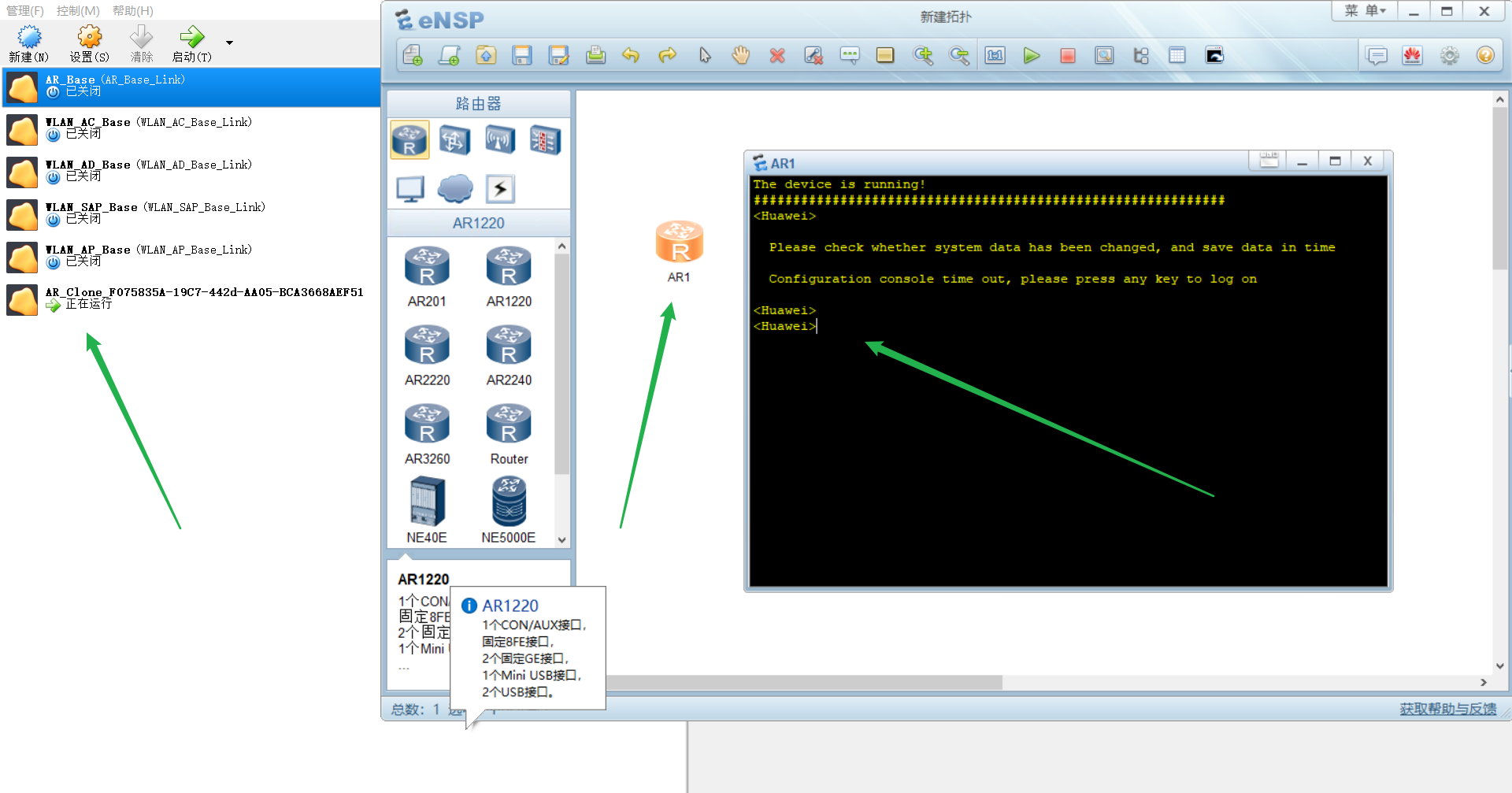This screenshot has height=793, width=1512.
Task: Select the WLAN_SAP_Base virtual machine
Action: pyautogui.click(x=191, y=214)
